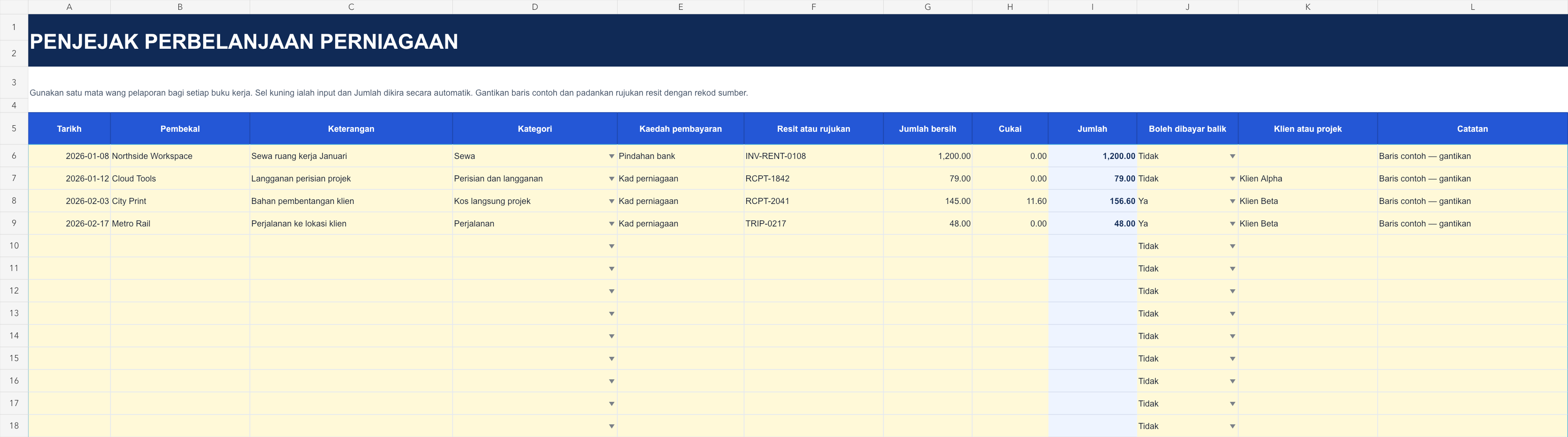1568x437 pixels.
Task: Click the Kaedah pembayaran heading cell
Action: pos(681,128)
